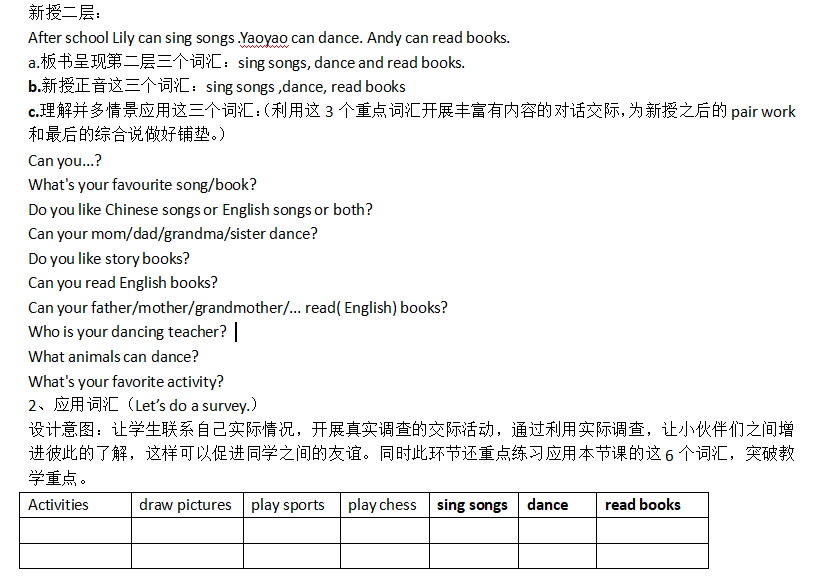
Task: Click the sentence 'Andy can read books.'
Action: click(x=438, y=38)
